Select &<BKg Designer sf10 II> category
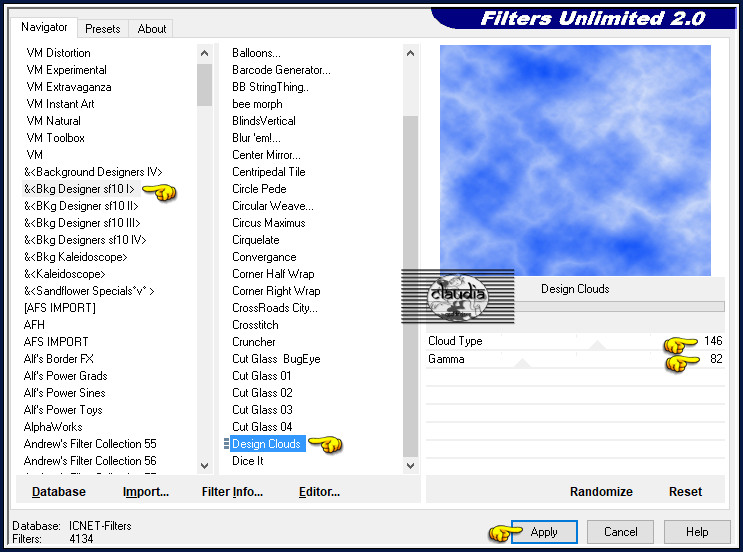Image resolution: width=743 pixels, height=552 pixels. (x=81, y=206)
